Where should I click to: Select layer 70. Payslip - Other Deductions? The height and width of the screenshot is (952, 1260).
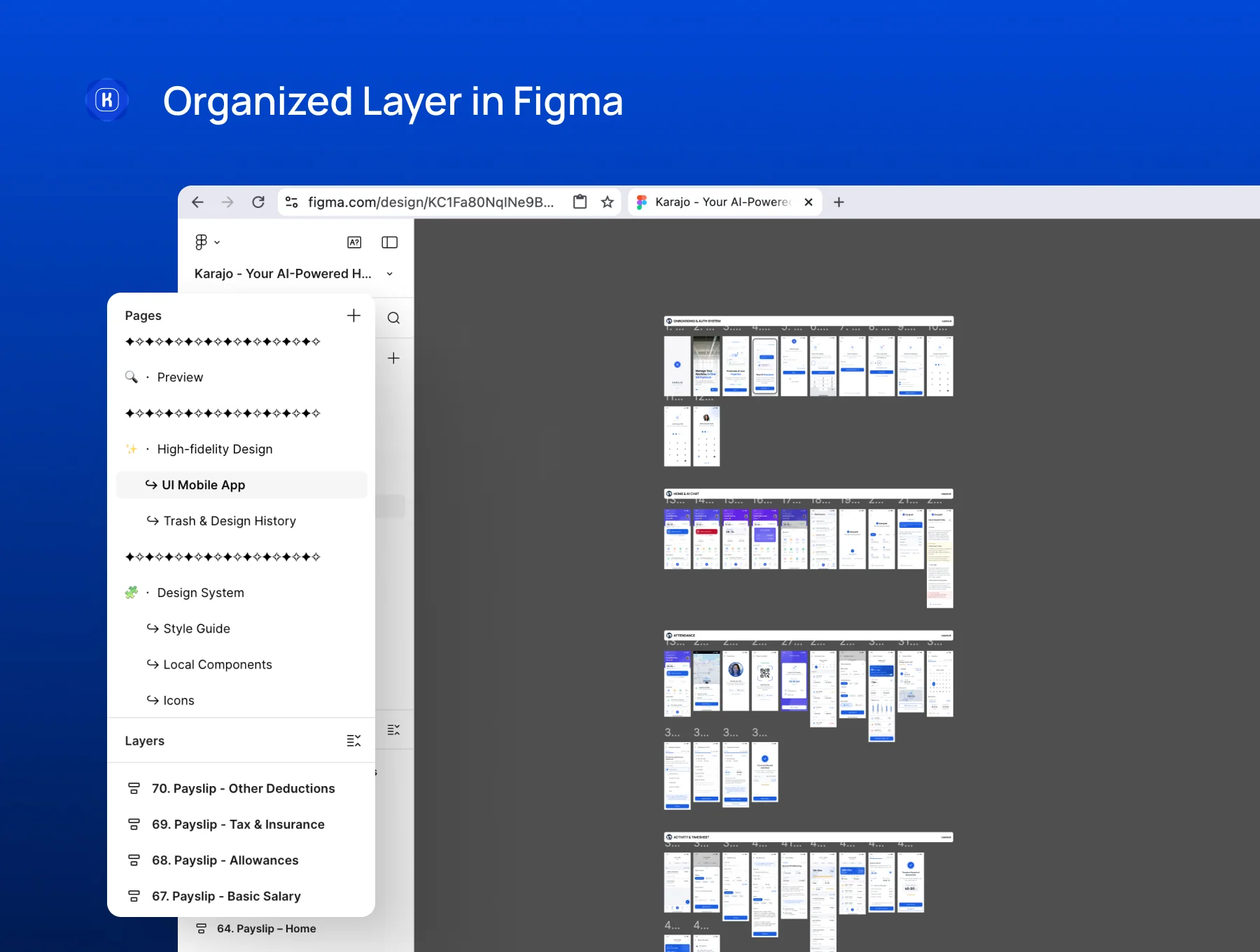(241, 789)
